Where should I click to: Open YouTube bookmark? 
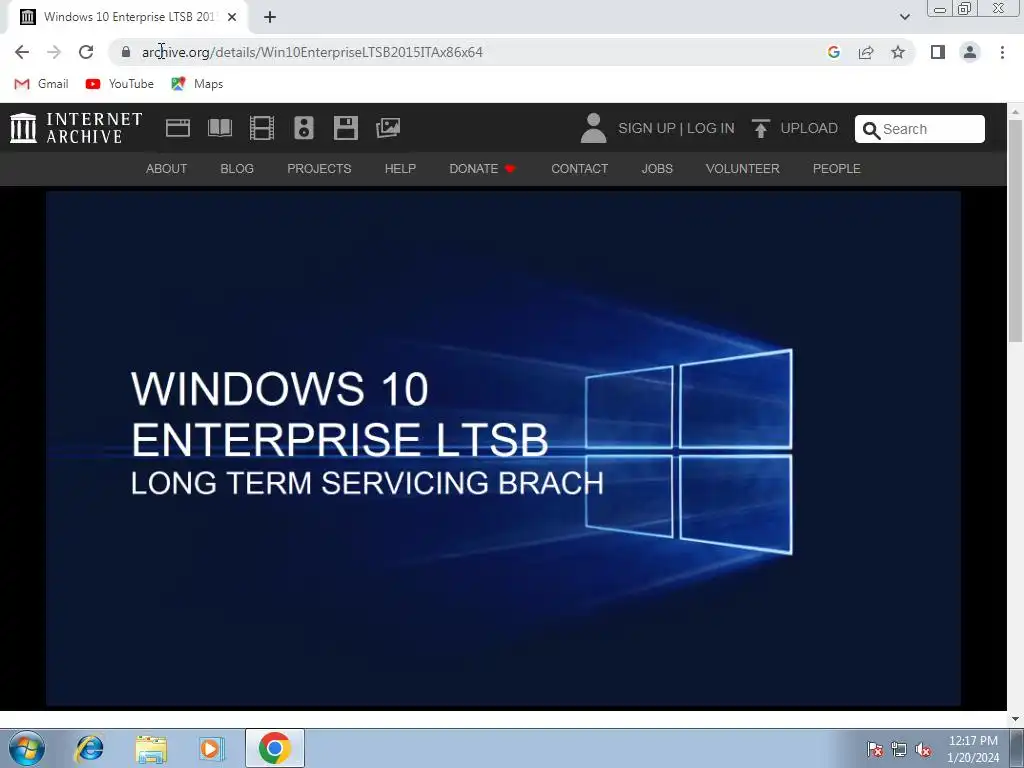pos(120,84)
